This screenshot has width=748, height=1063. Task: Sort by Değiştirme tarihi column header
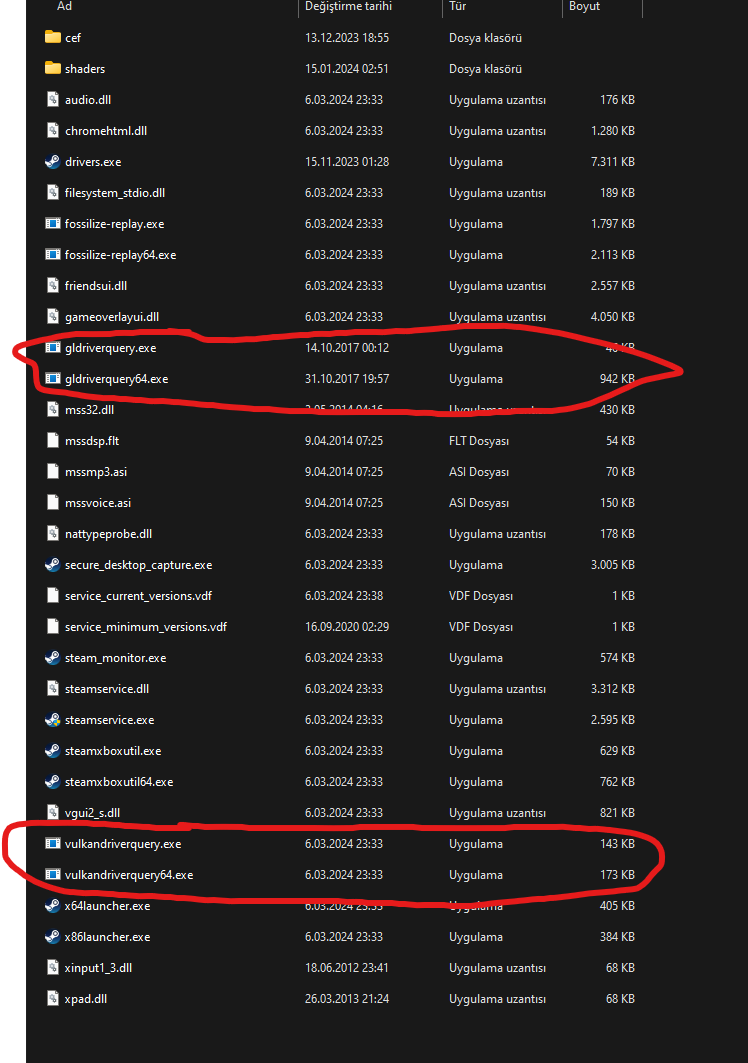[349, 6]
